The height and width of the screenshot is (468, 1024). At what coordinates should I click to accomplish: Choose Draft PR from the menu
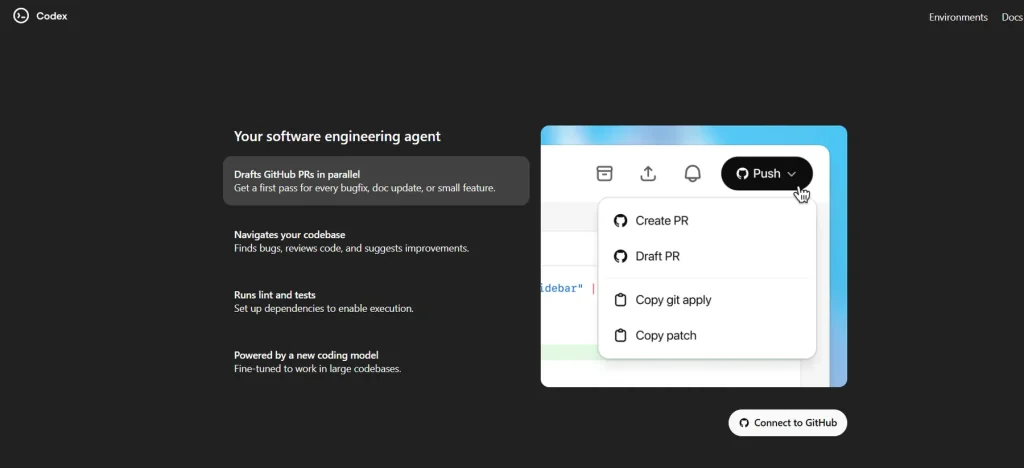(x=707, y=257)
